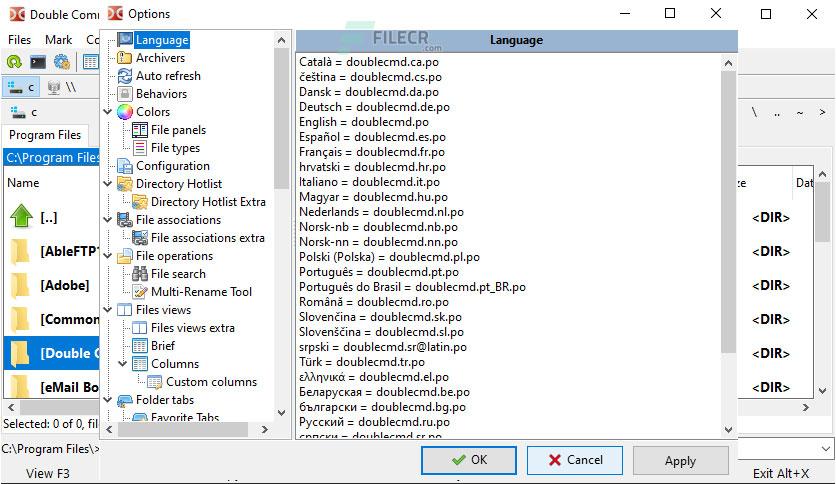
Task: Click the File types icon
Action: coord(140,148)
